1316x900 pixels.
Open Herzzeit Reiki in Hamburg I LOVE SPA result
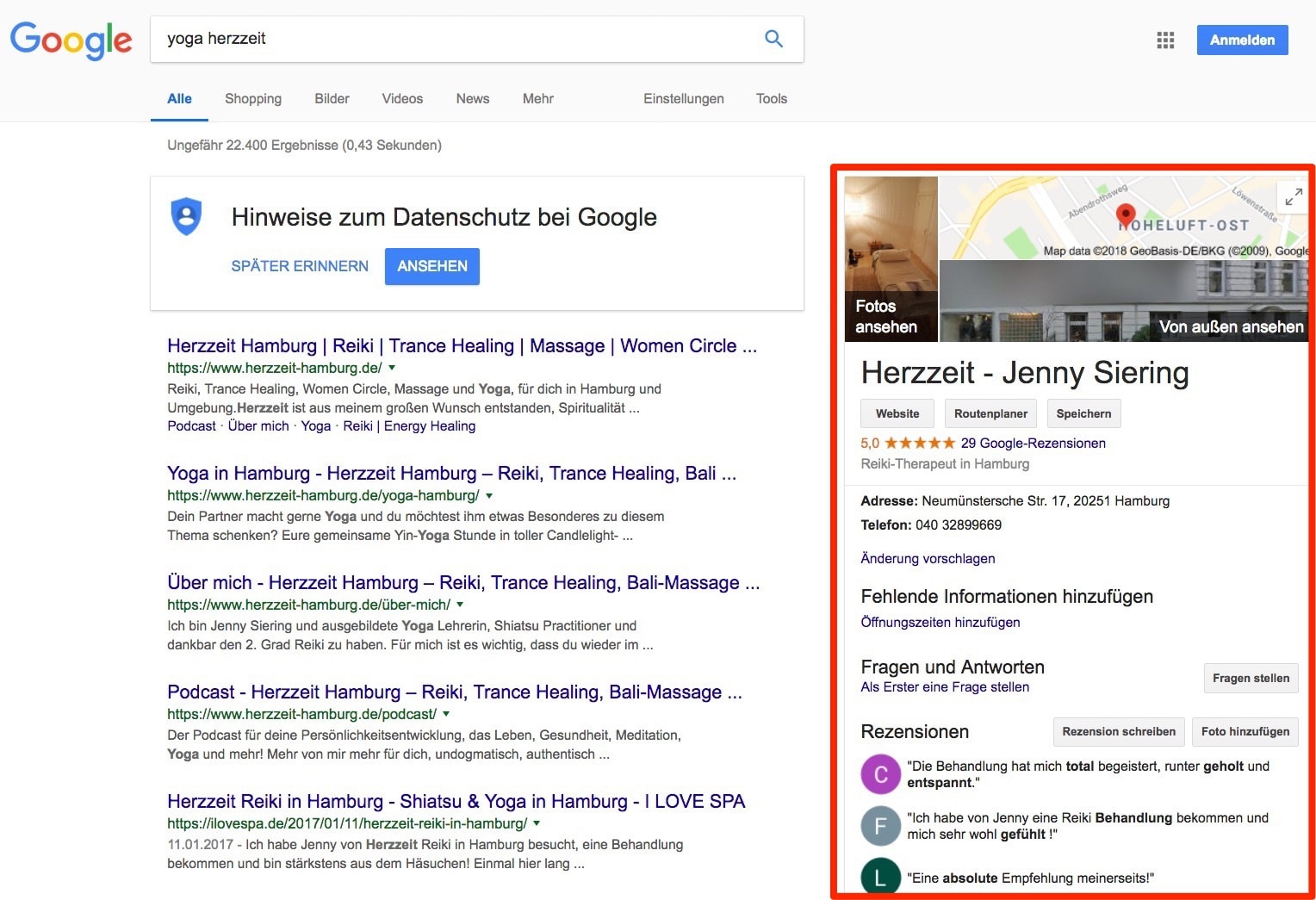click(456, 801)
